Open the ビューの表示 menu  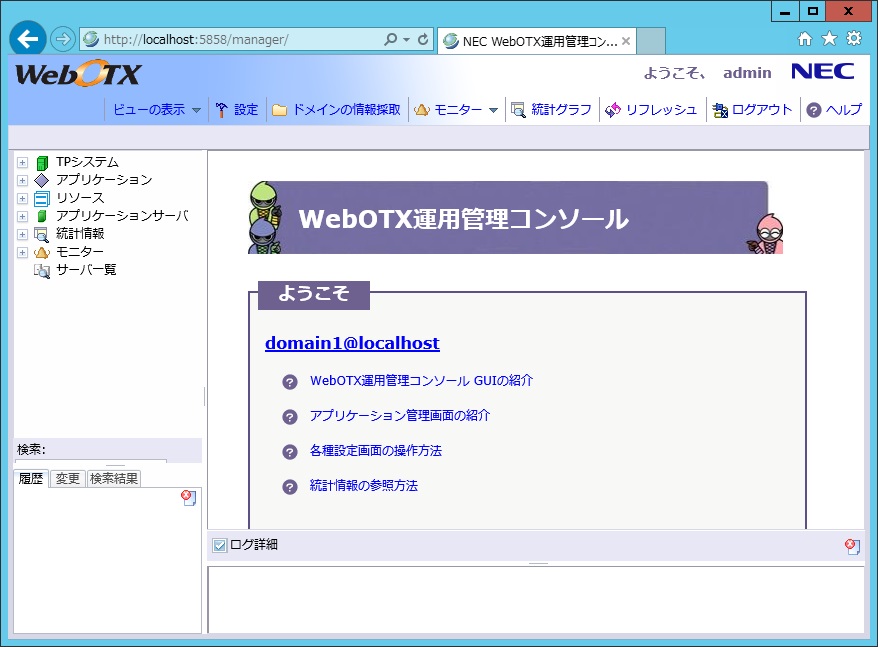click(149, 110)
